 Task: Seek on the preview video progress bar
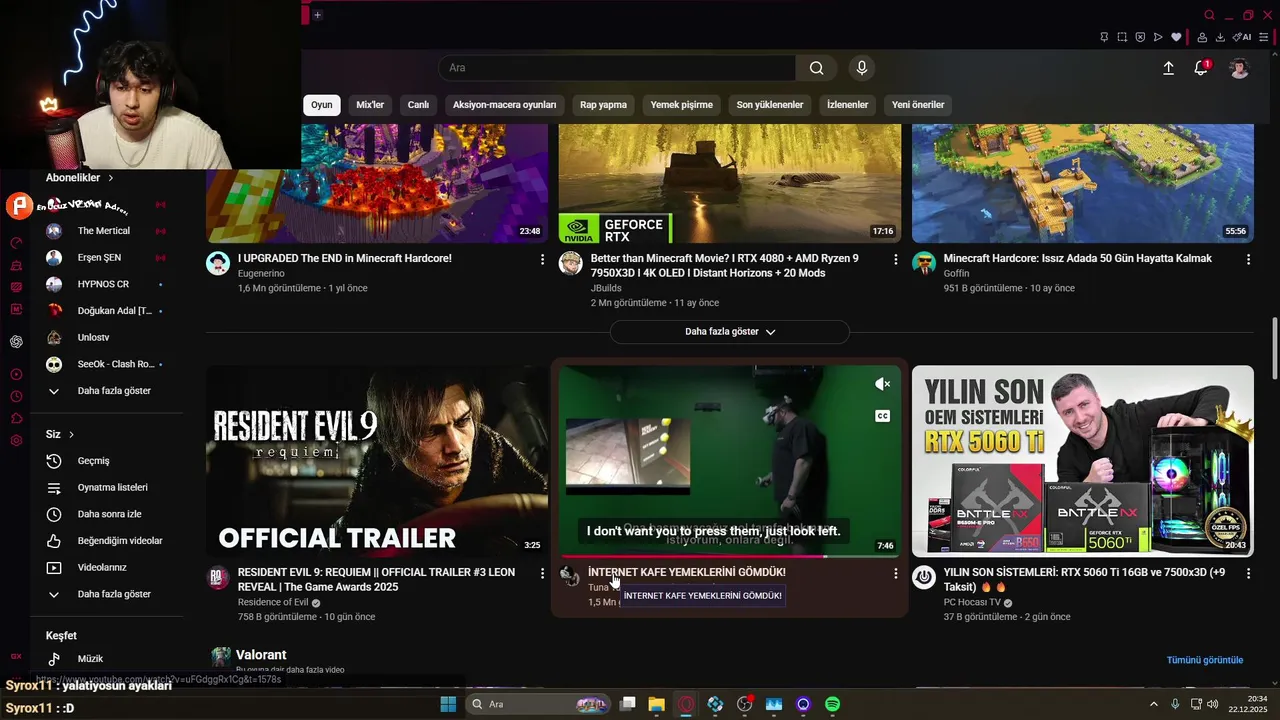coord(730,556)
